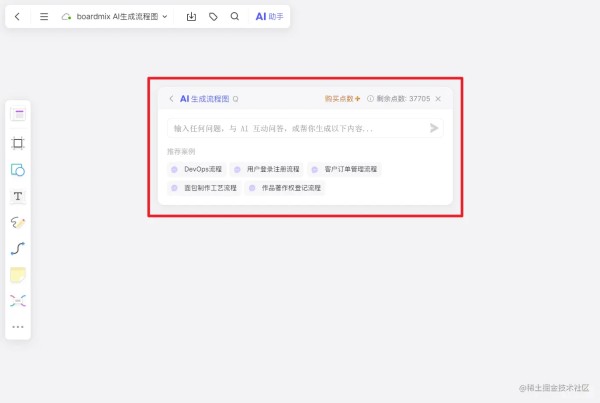Choose the 用户登录注册流程 example
Viewport: 600px width, 403px height.
point(267,169)
